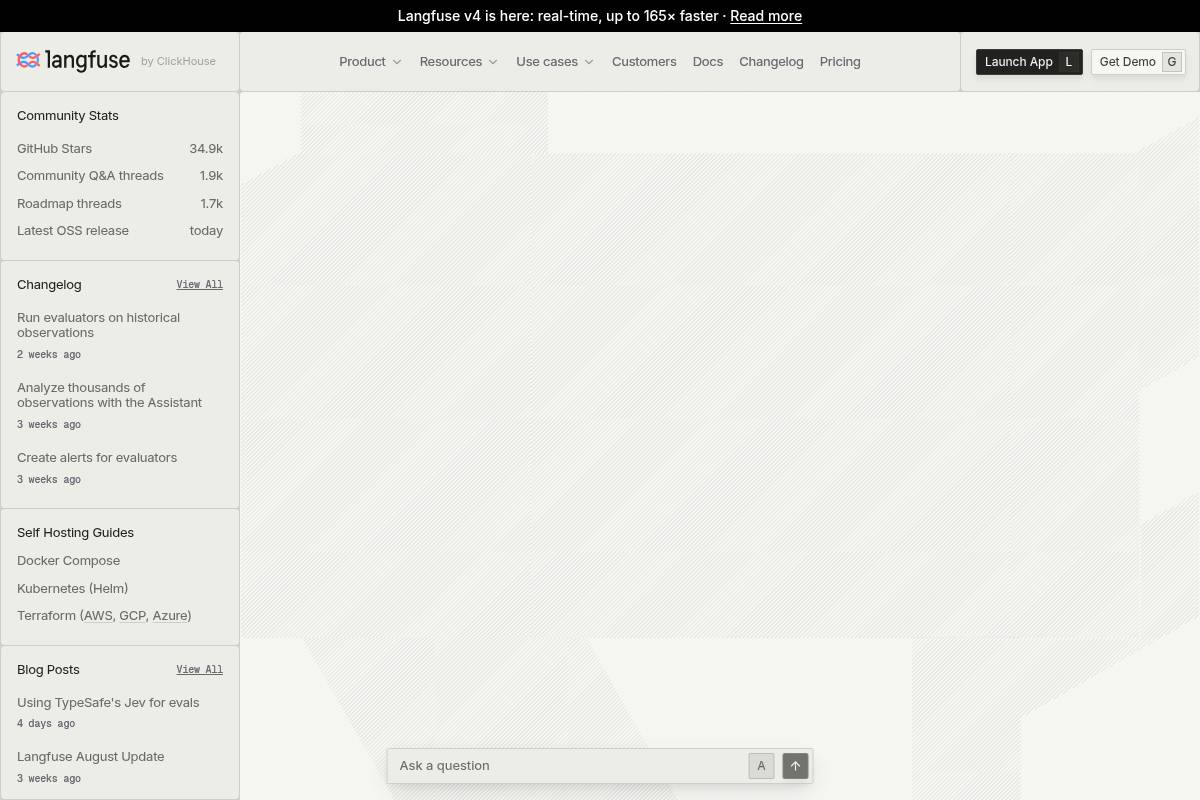View all Changelog entries
This screenshot has width=1200, height=800.
[200, 285]
